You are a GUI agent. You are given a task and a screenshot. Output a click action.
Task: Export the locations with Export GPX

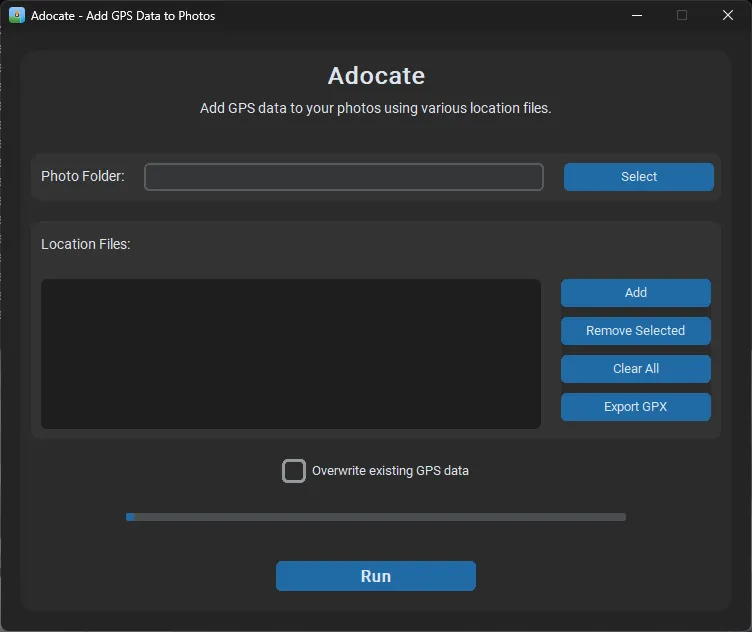point(635,407)
